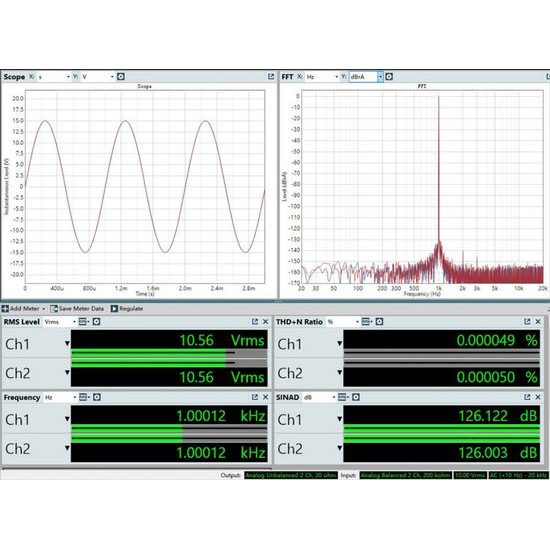The image size is (550, 550).
Task: Pop out the THD+N Ratio meter
Action: coord(527,322)
